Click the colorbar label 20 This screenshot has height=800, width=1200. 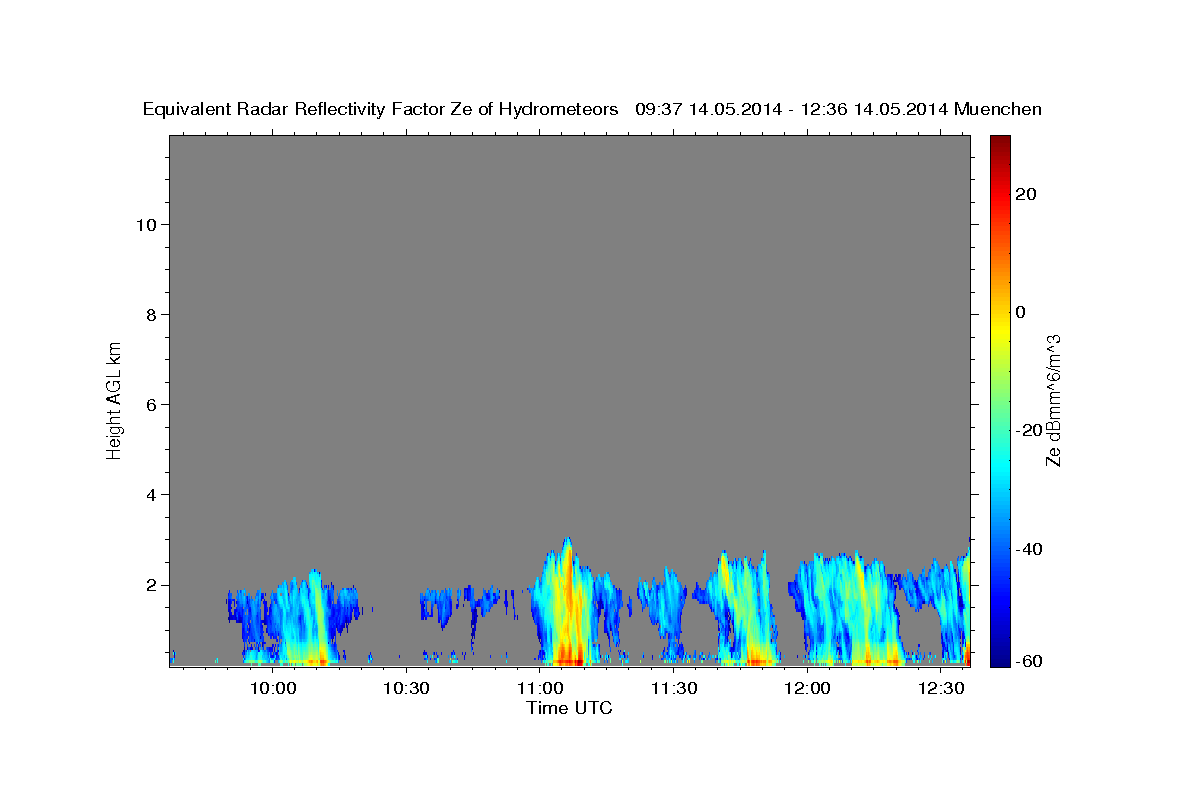pyautogui.click(x=1025, y=194)
